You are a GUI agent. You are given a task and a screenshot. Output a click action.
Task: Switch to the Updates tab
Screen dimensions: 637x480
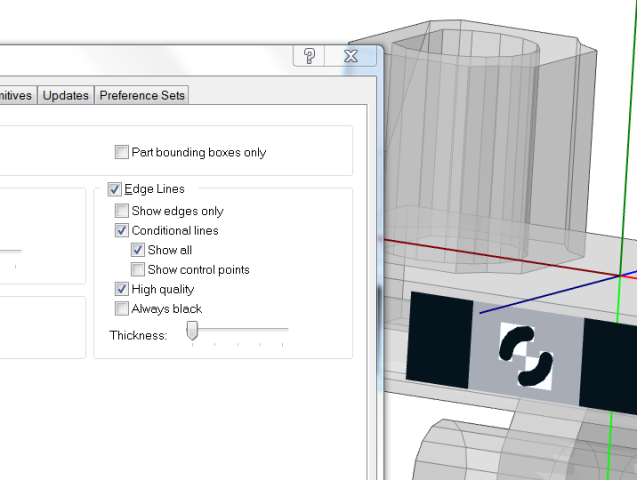(x=66, y=96)
